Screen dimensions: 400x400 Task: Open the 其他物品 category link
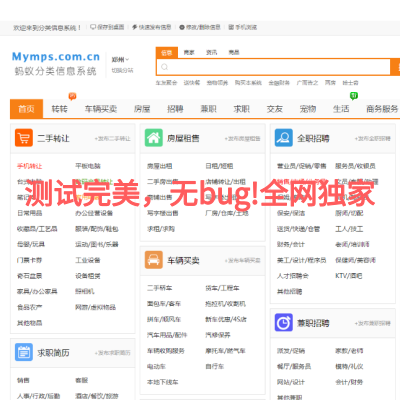coord(30,323)
